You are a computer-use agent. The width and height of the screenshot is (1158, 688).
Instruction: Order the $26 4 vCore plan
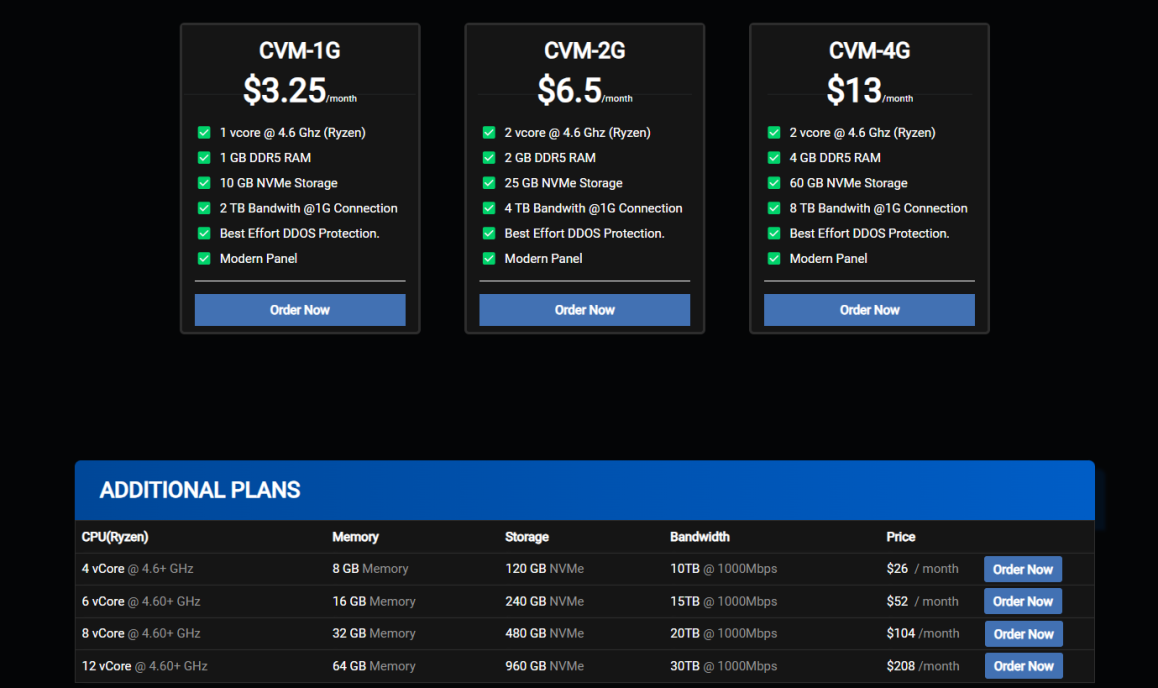click(1023, 569)
